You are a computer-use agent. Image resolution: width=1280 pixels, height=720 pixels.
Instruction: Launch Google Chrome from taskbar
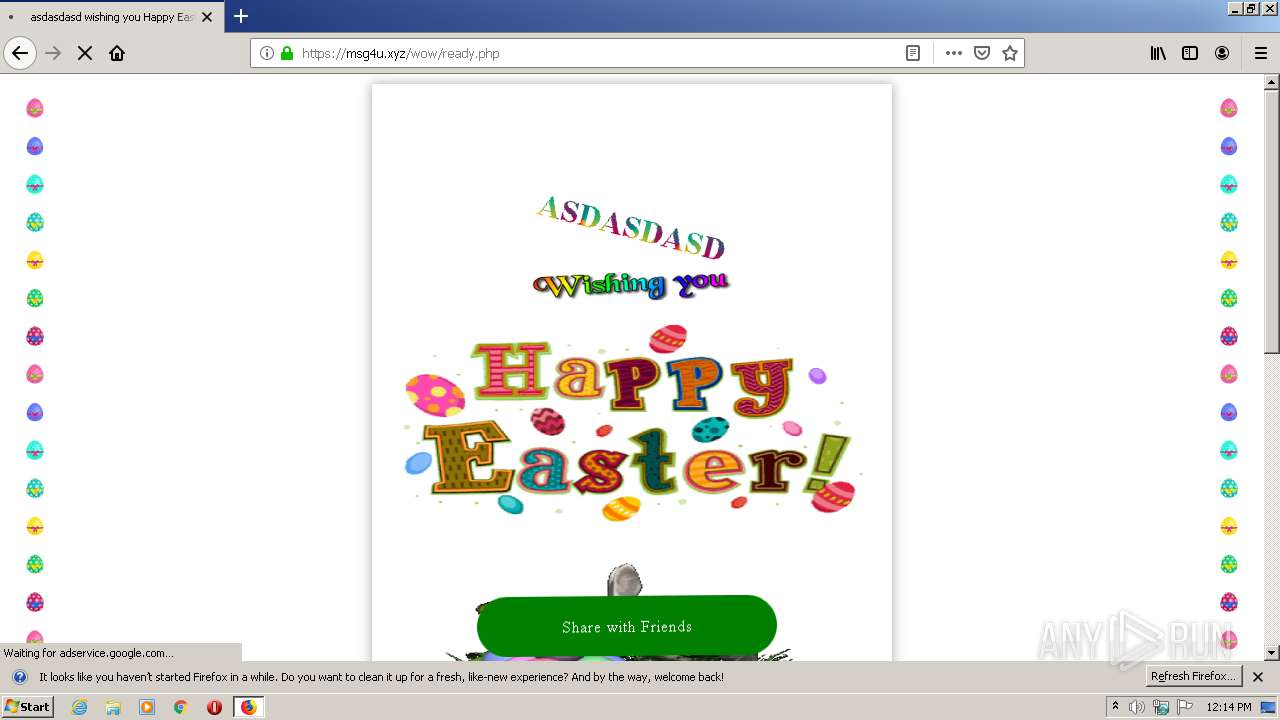181,707
